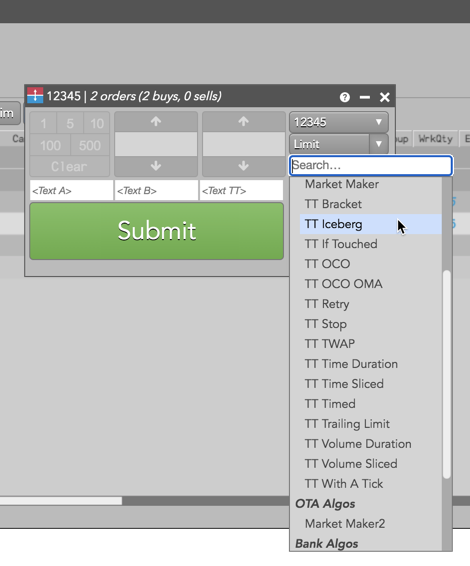Select TT Time Duration option
Screen dimensions: 470x566
[370, 364]
